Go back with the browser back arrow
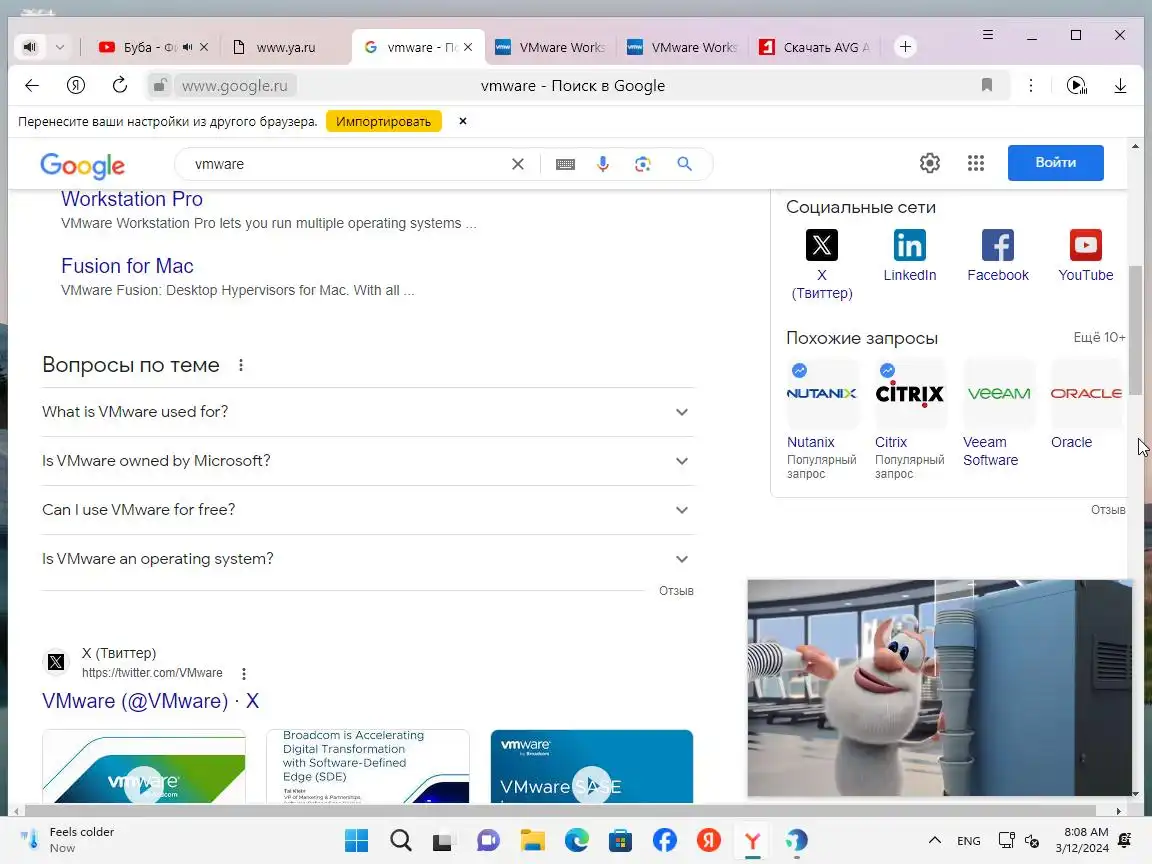This screenshot has height=864, width=1152. (32, 85)
